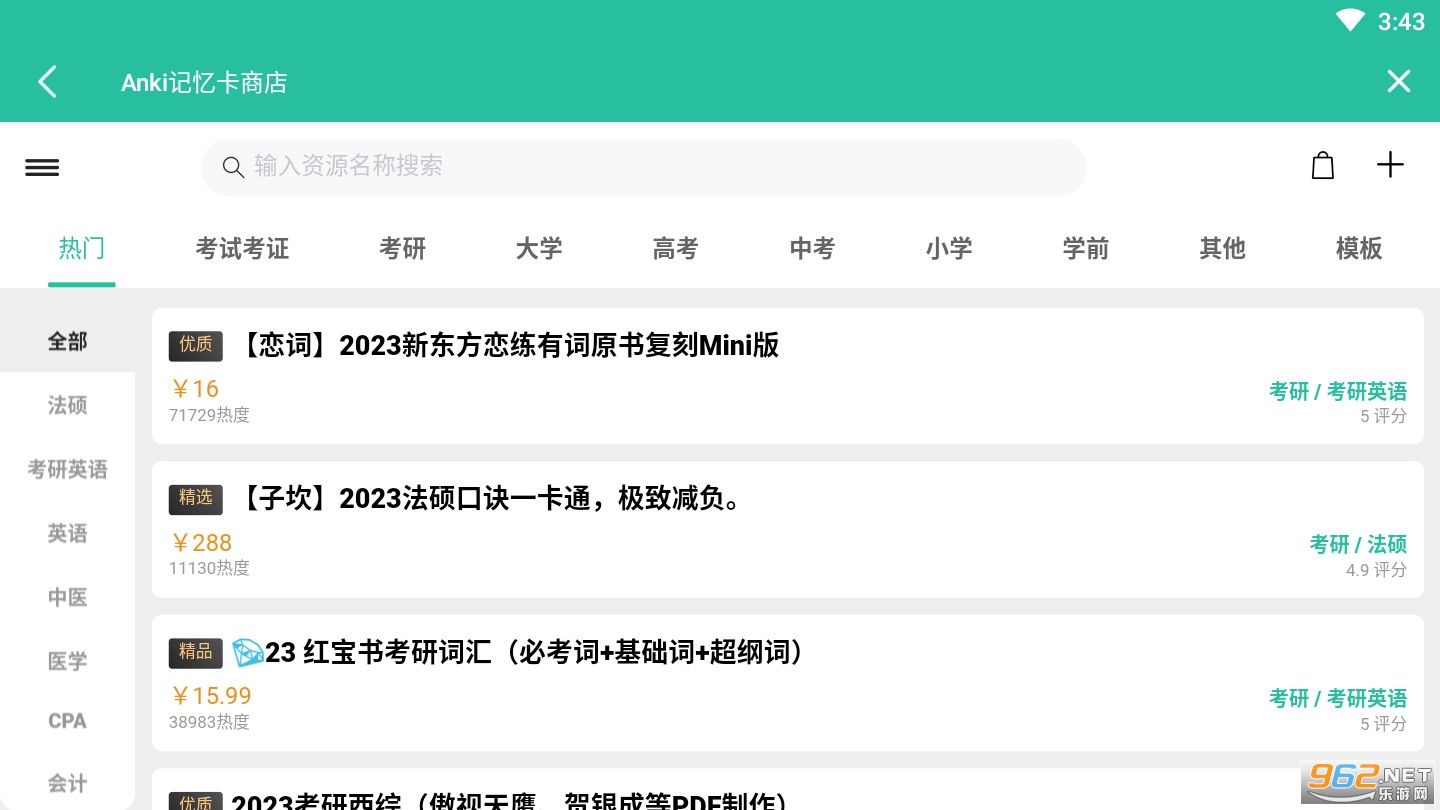Pick CPA from the sidebar list
This screenshot has height=810, width=1440.
[67, 721]
